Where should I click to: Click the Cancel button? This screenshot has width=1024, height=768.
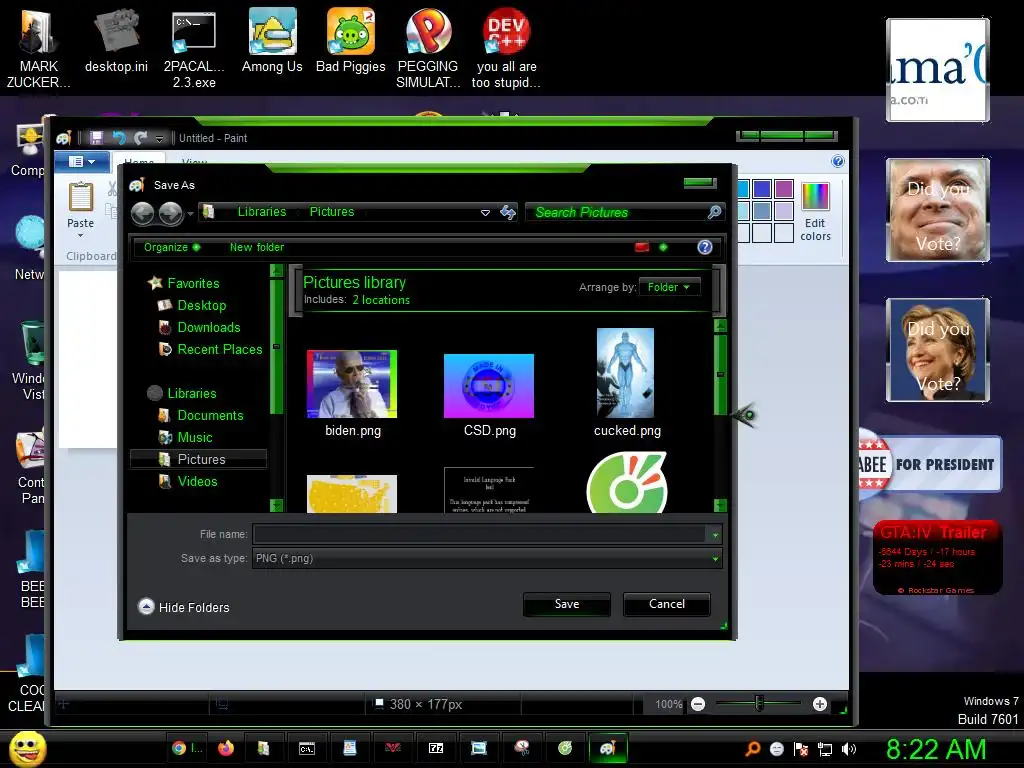point(667,604)
